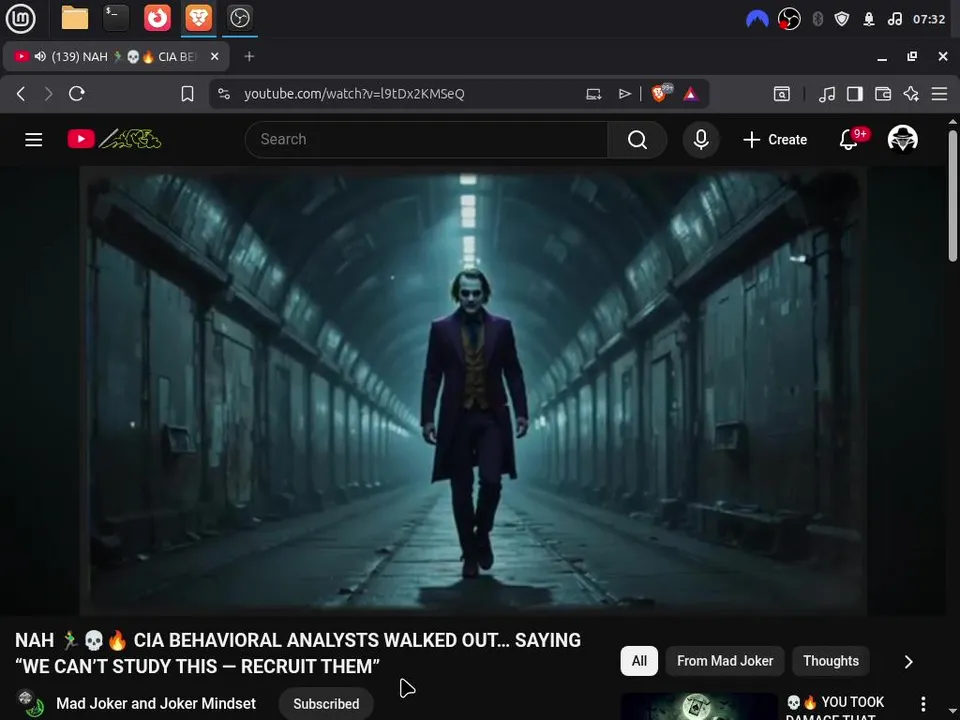The height and width of the screenshot is (720, 960).
Task: Click the install app icon in address bar
Action: pyautogui.click(x=593, y=94)
